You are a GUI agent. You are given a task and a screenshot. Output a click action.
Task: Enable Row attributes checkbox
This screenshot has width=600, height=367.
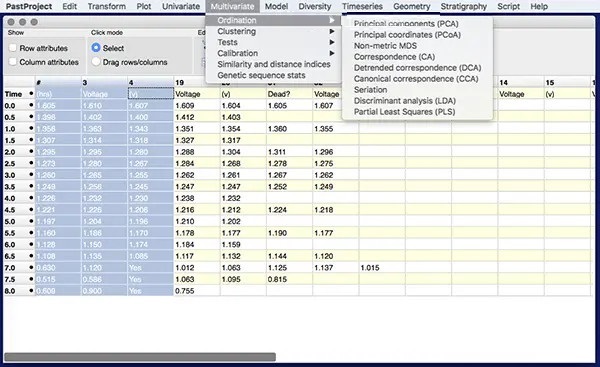[x=13, y=48]
